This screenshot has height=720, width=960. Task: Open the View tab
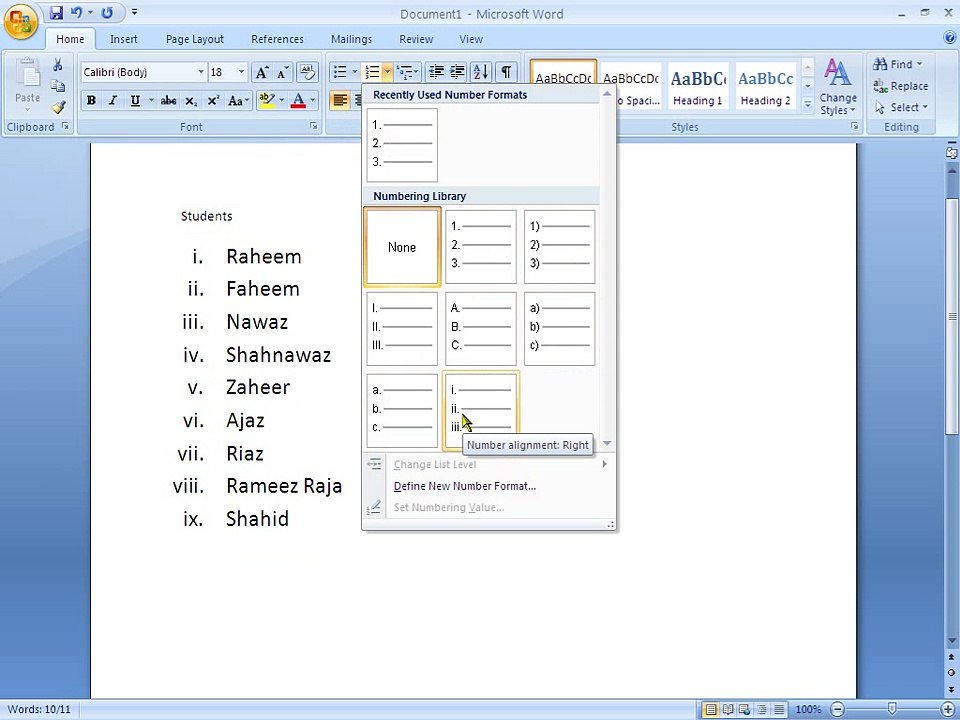(x=471, y=39)
